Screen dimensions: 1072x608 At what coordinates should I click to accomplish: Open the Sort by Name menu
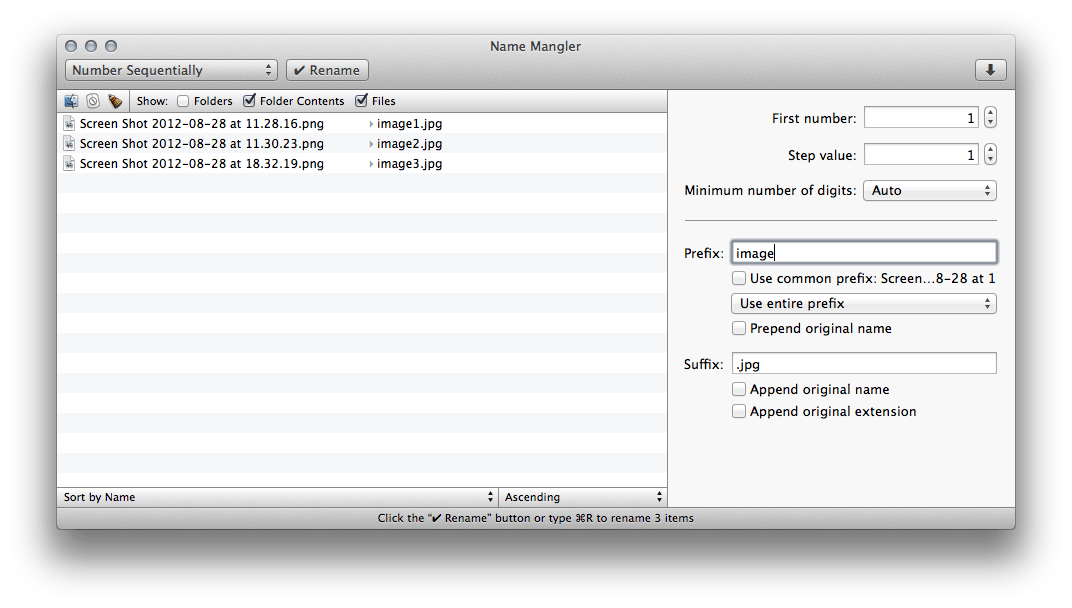point(278,497)
